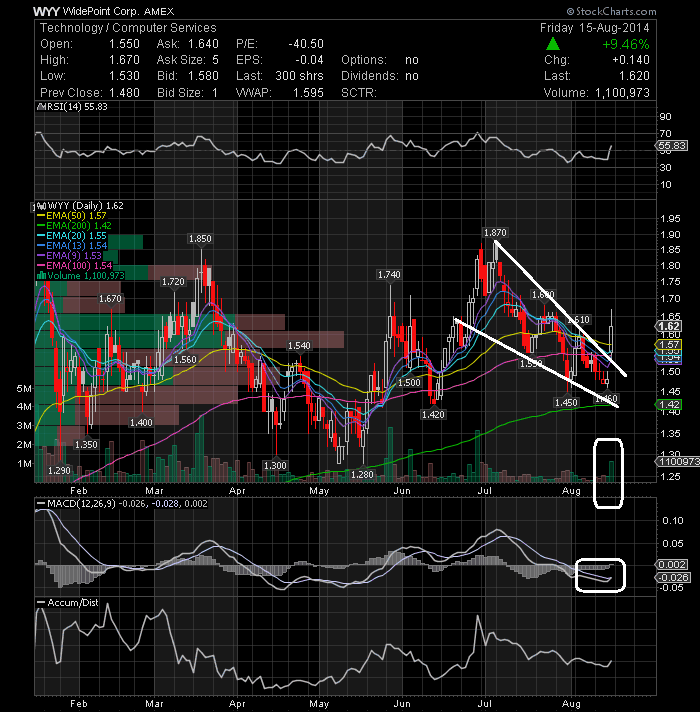The image size is (700, 712).
Task: Click the Last 1.620 value in header
Action: pos(634,76)
